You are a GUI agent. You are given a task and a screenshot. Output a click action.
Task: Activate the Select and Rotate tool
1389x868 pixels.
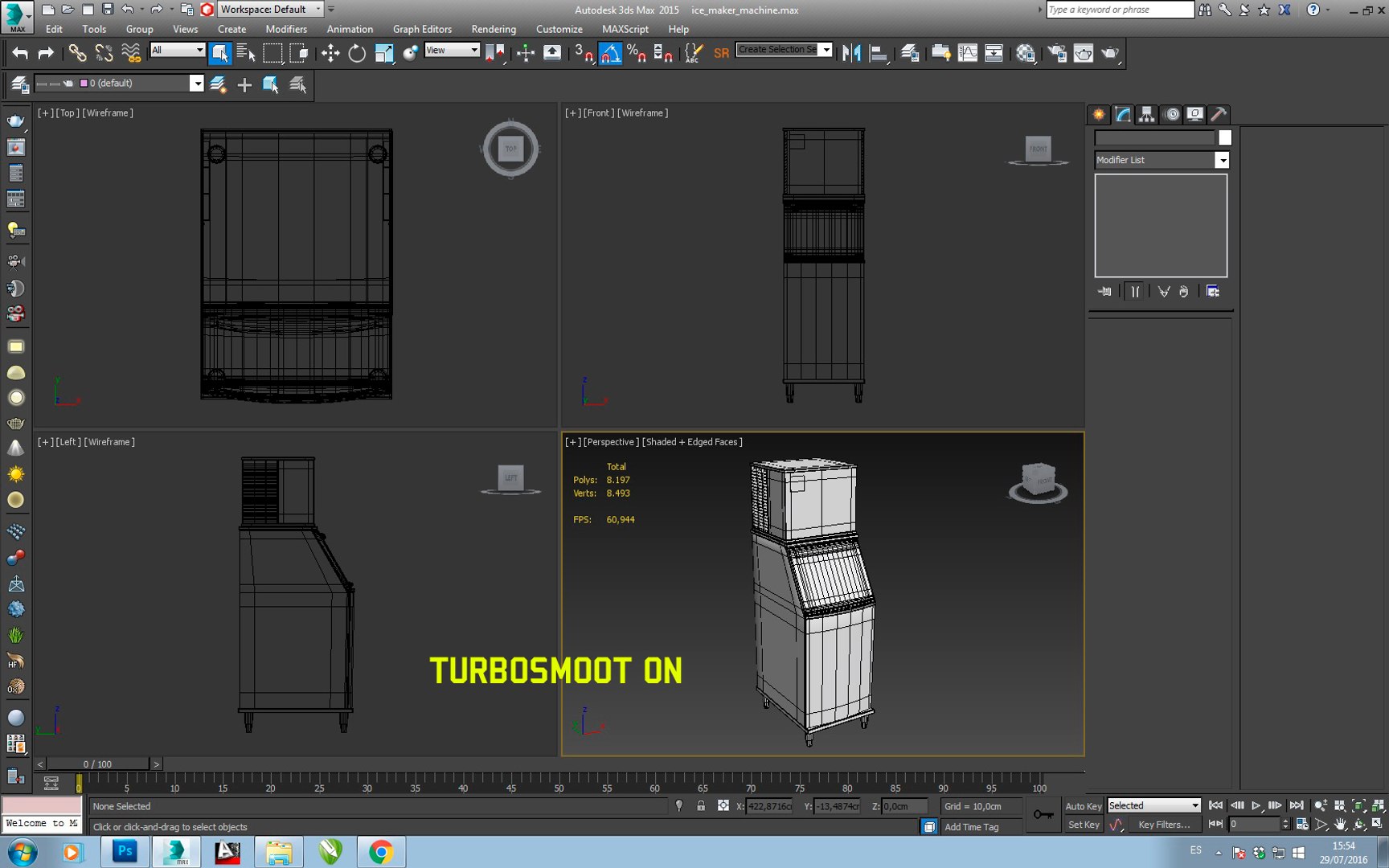coord(357,54)
